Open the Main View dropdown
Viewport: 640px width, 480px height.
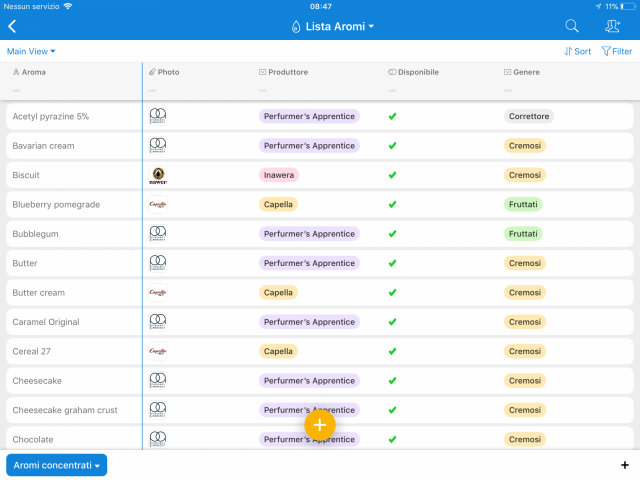pyautogui.click(x=31, y=51)
